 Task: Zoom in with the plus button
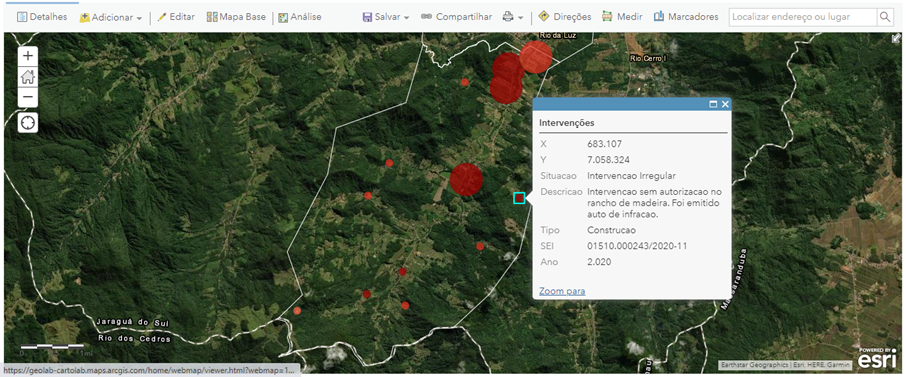click(x=28, y=56)
